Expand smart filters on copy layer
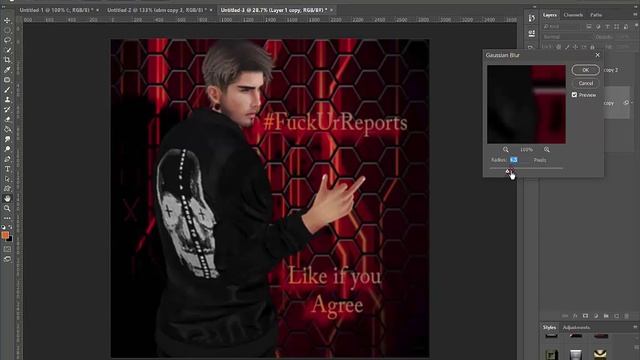 pos(632,103)
